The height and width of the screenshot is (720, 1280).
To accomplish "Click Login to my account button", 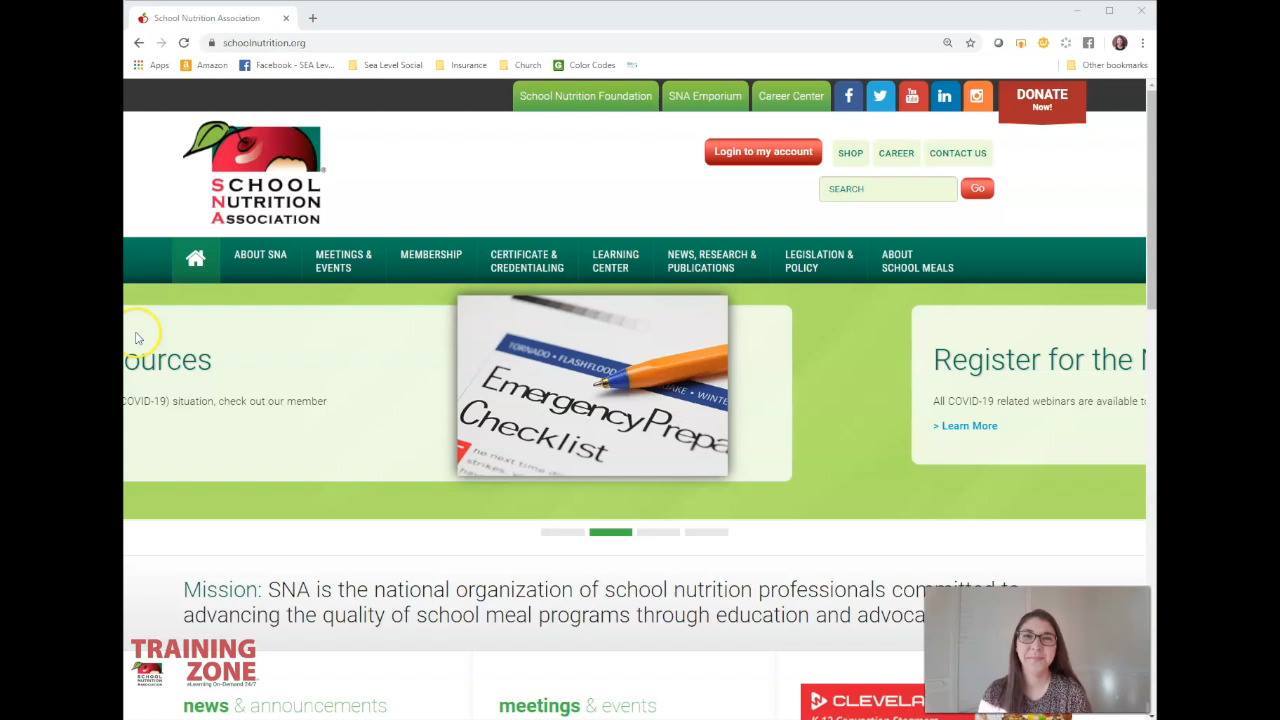I will pyautogui.click(x=763, y=152).
